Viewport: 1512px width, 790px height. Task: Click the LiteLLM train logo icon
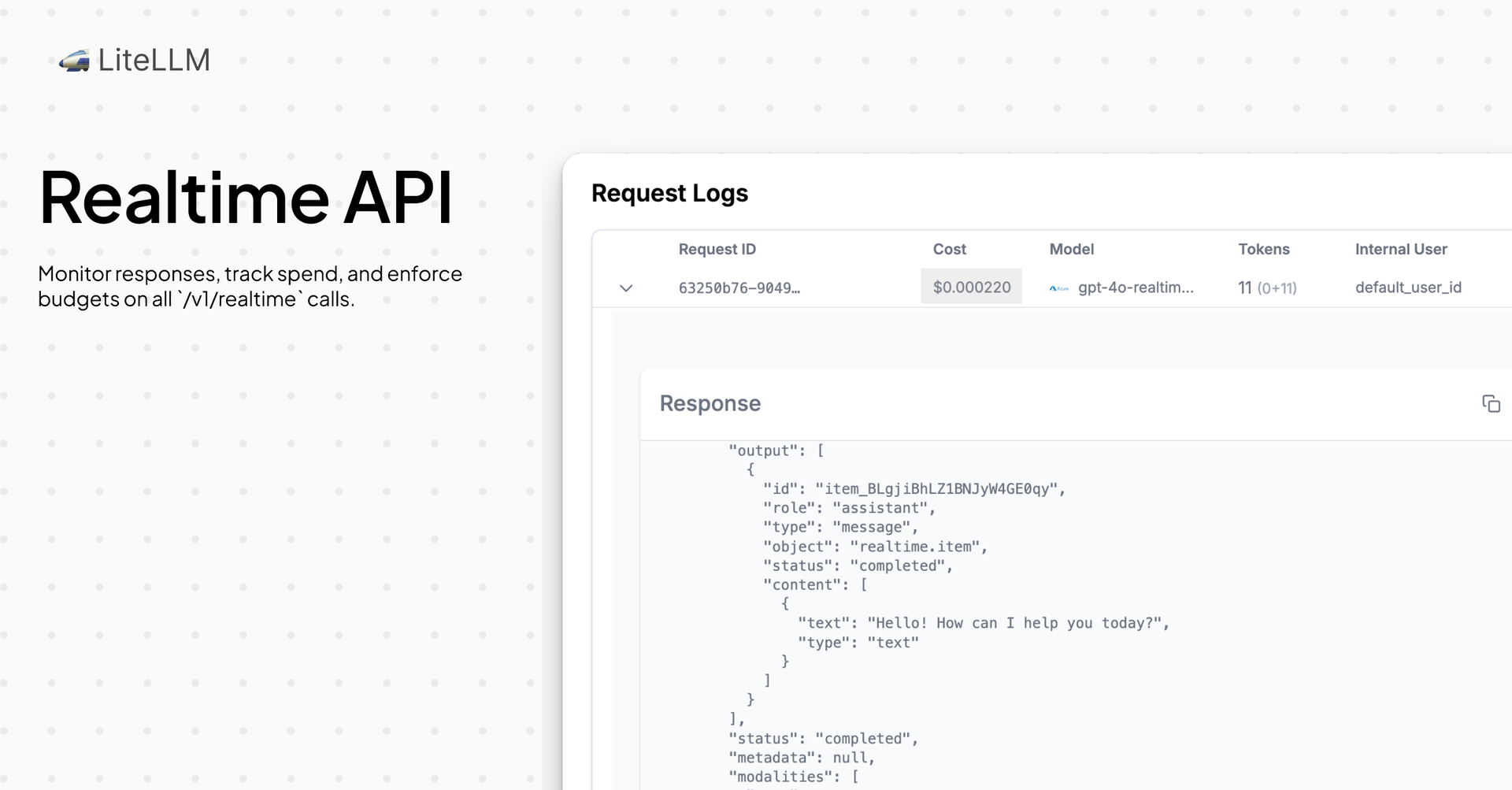pyautogui.click(x=74, y=61)
